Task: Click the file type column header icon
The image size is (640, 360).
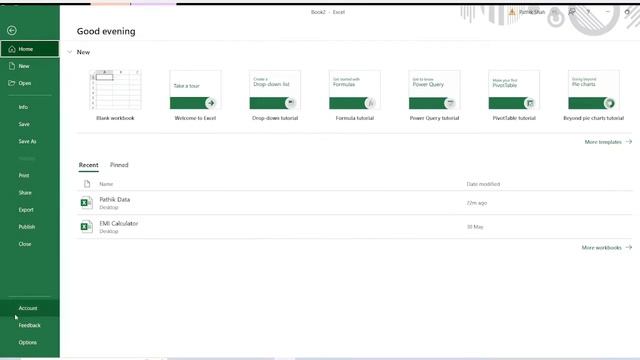Action: tap(87, 184)
